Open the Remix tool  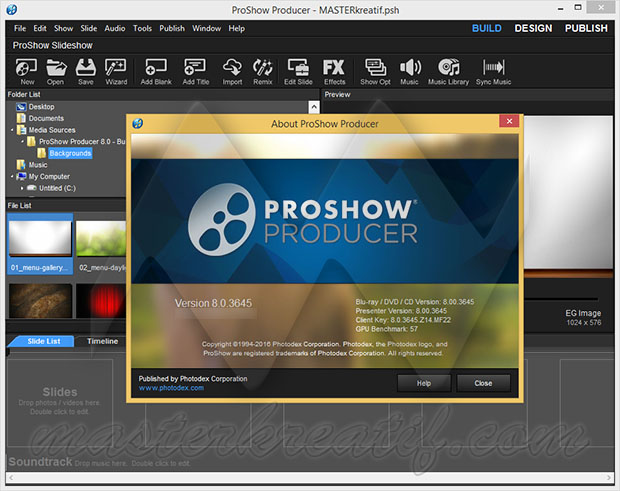click(x=263, y=72)
